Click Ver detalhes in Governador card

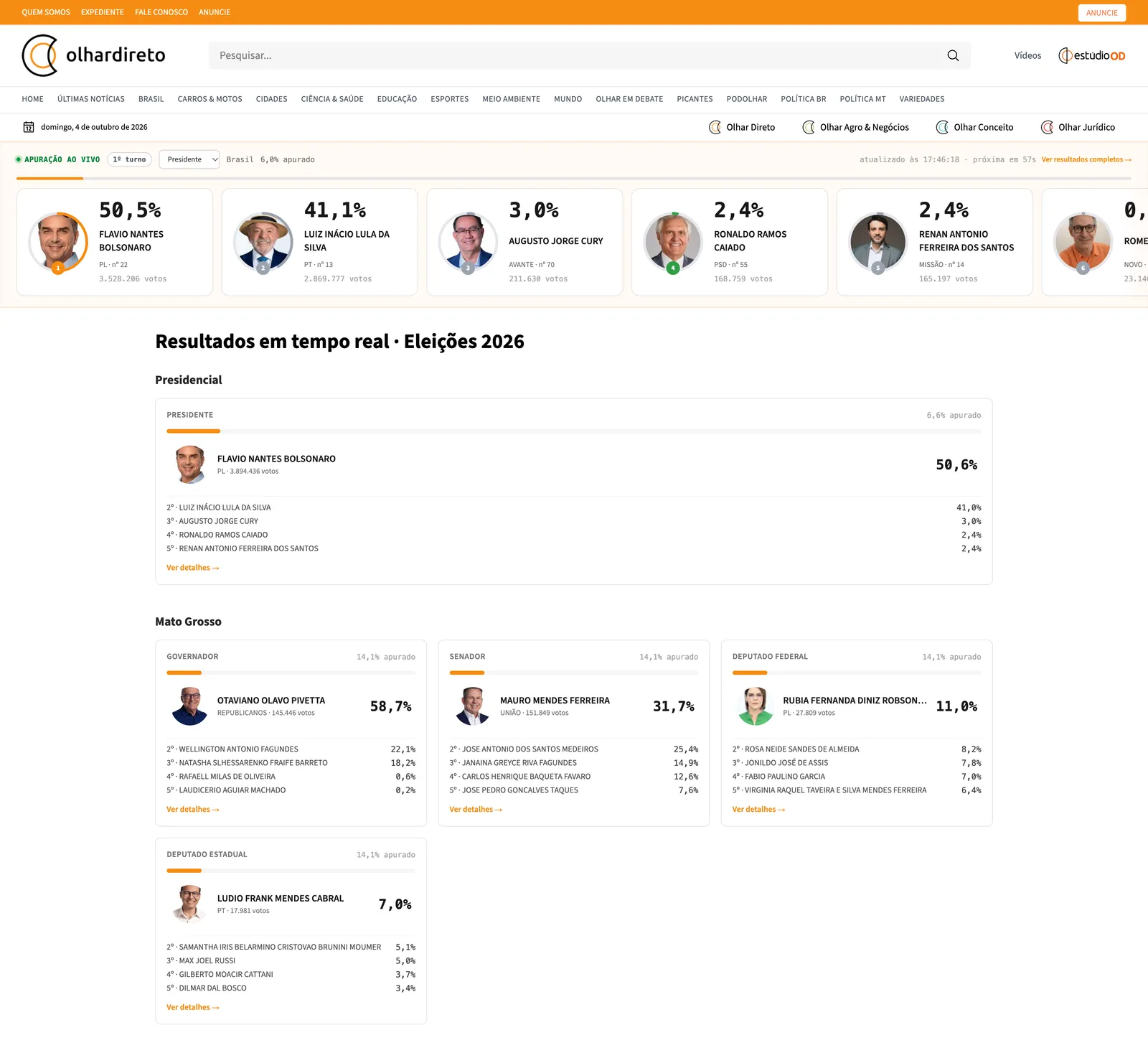tap(193, 810)
